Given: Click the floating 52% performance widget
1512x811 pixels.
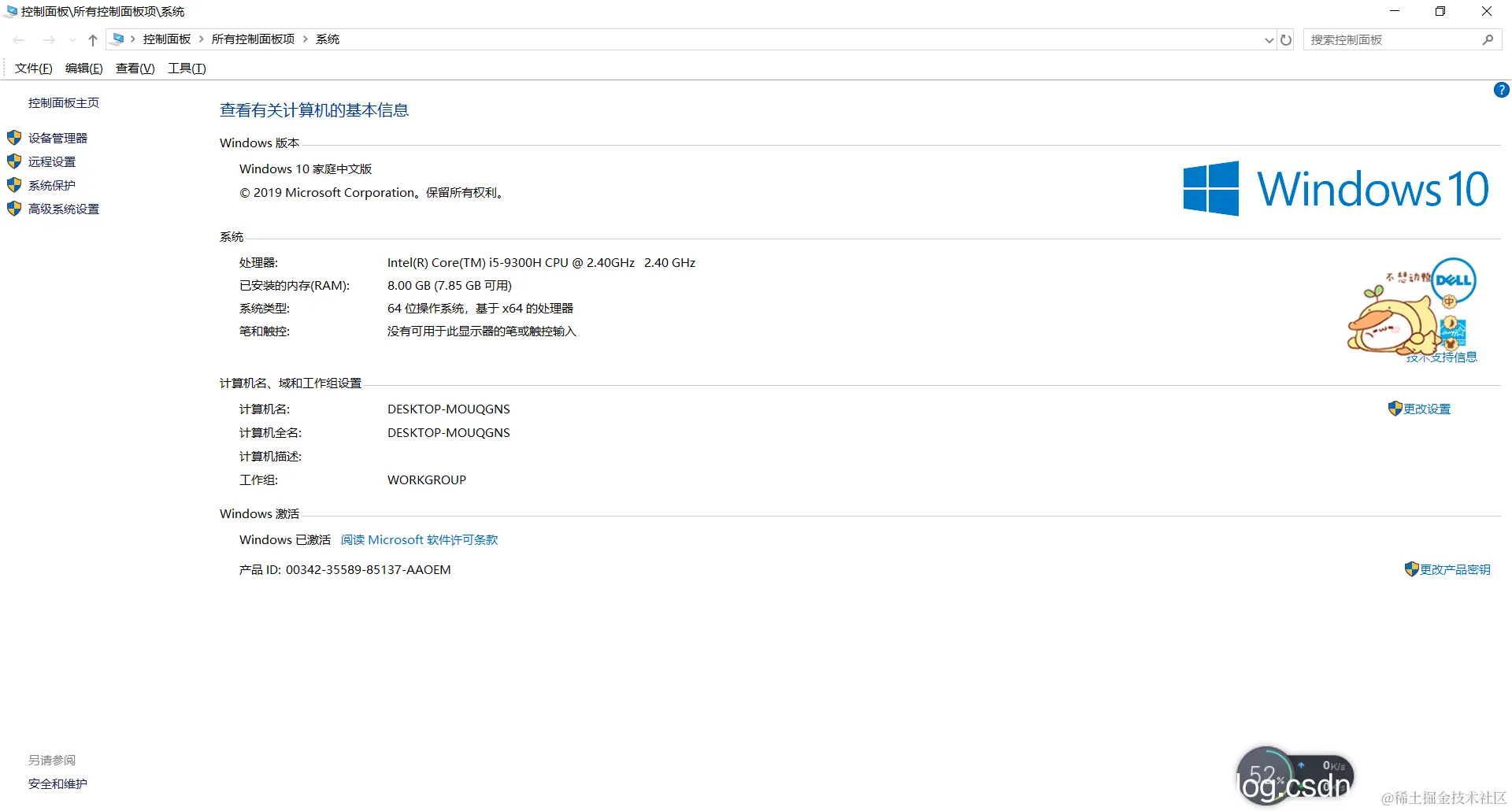Looking at the screenshot, I should [1294, 776].
